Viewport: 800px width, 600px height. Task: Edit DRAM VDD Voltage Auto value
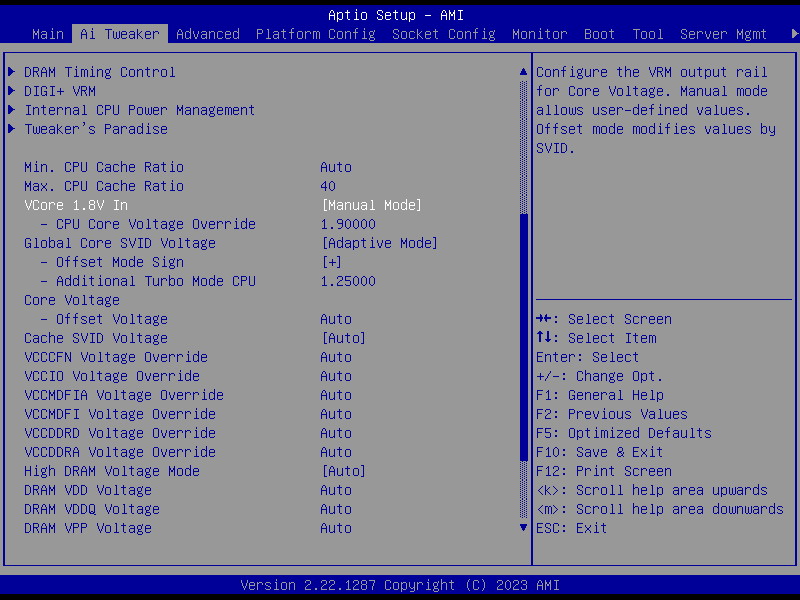(336, 490)
